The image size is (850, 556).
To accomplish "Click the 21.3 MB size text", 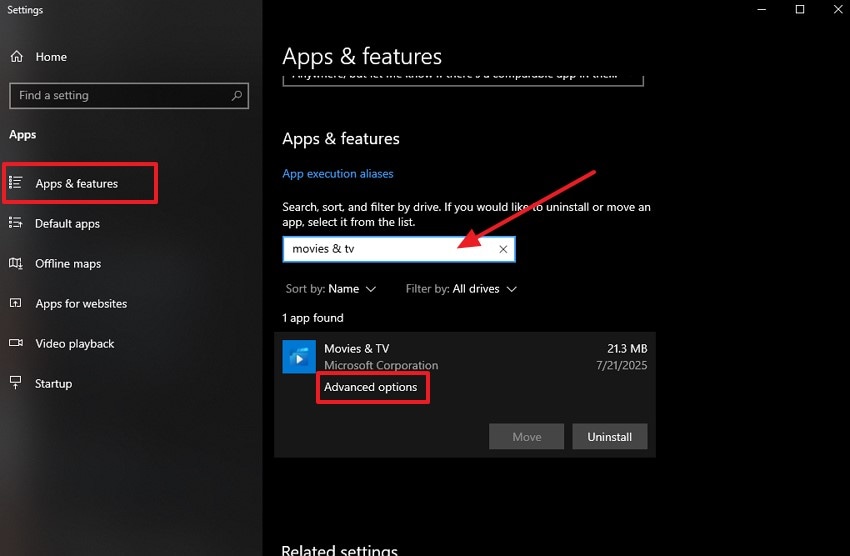I will coord(627,348).
